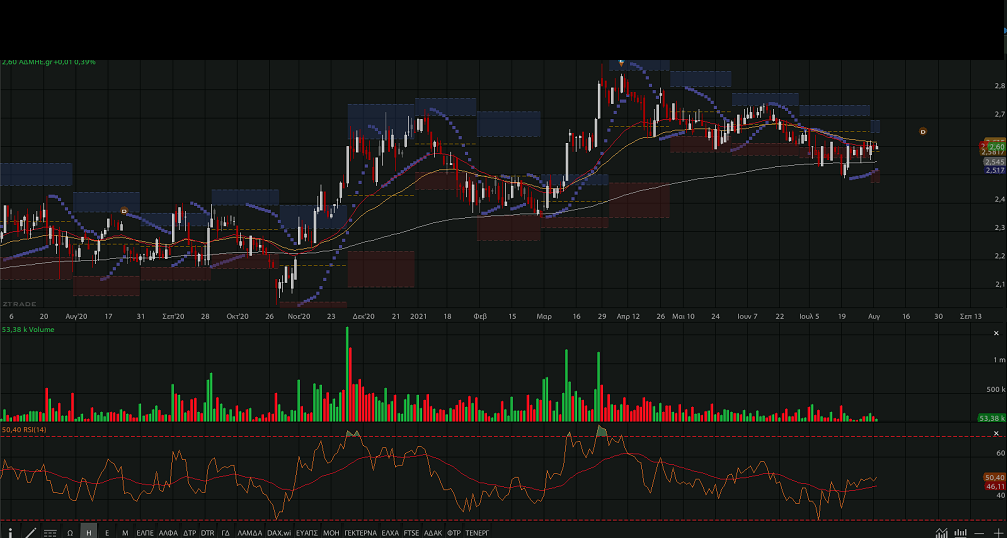Select the E timeframe button
This screenshot has width=1007, height=538.
[x=107, y=533]
